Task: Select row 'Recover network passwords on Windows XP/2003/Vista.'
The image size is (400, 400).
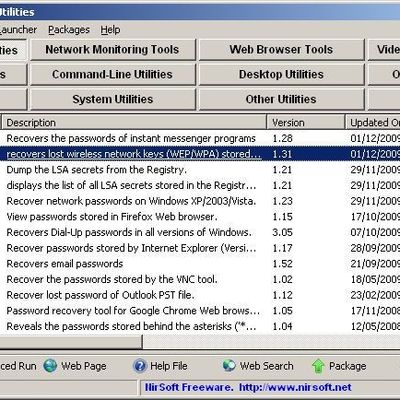Action: [200, 201]
